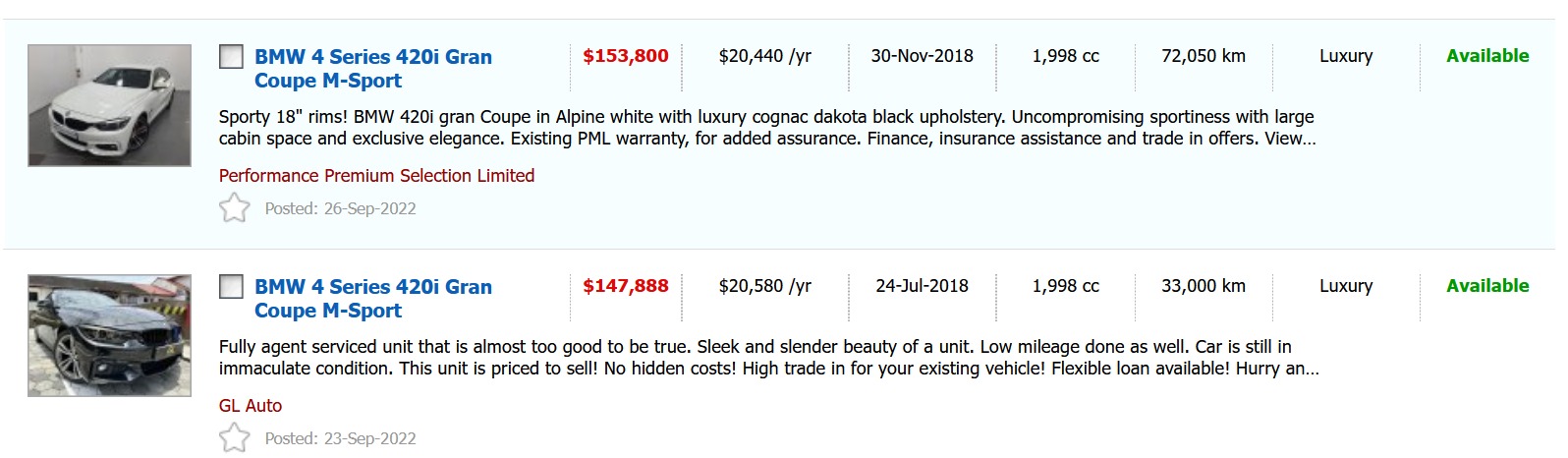Click the 30-Nov-2018 registration date
1568x458 pixels.
(922, 56)
